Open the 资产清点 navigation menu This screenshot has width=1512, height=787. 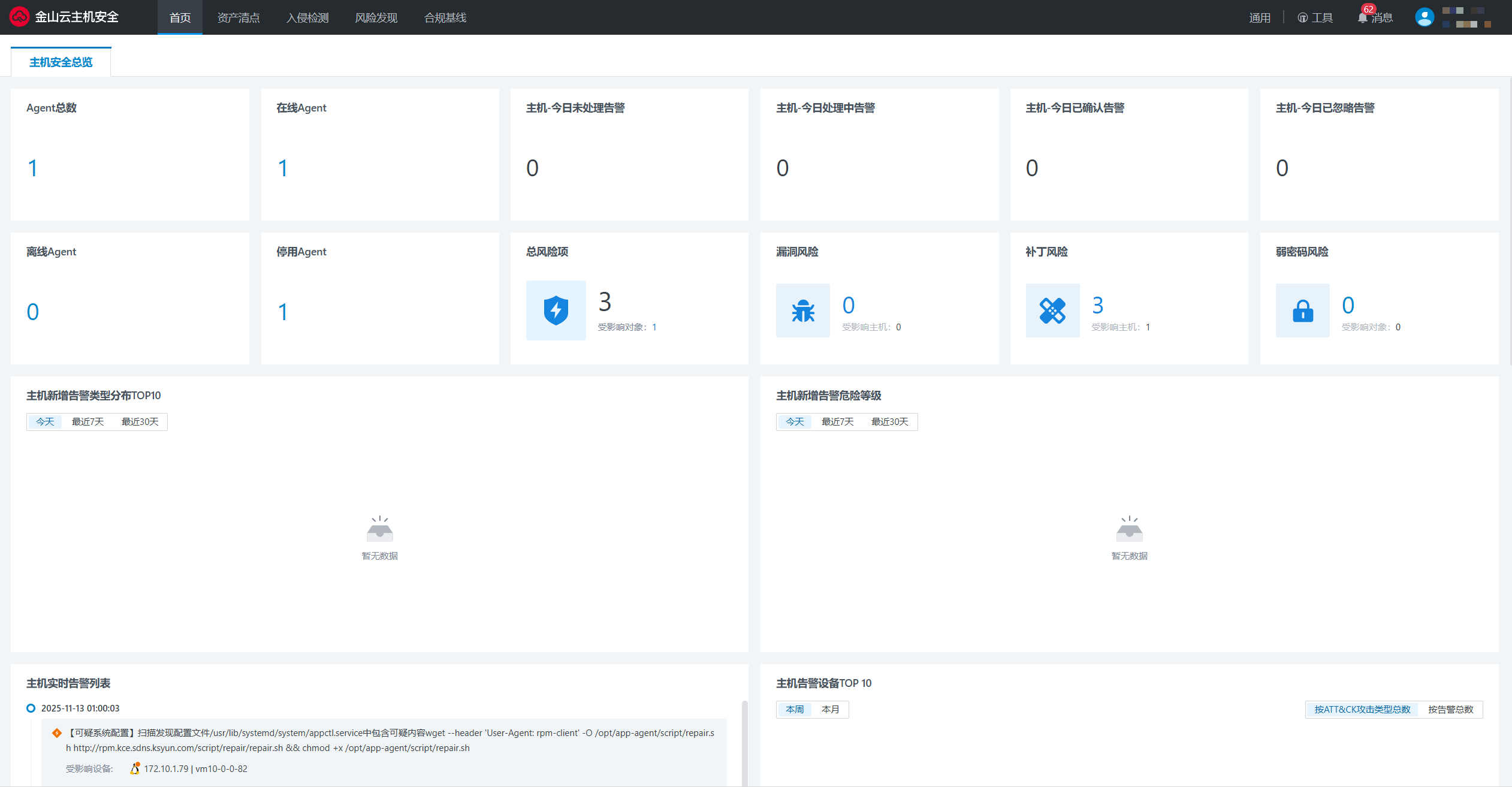click(238, 17)
